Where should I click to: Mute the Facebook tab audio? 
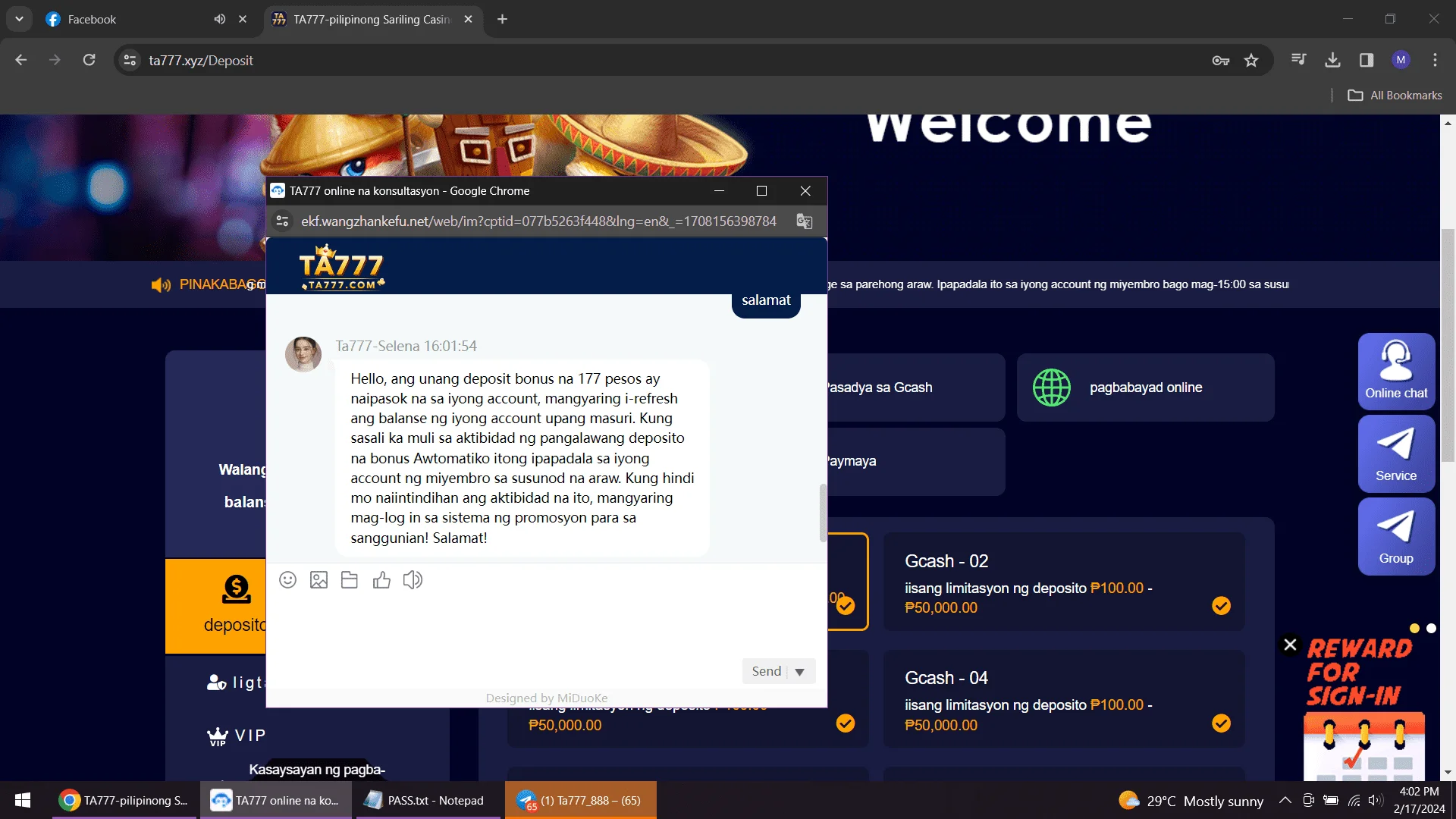click(219, 19)
